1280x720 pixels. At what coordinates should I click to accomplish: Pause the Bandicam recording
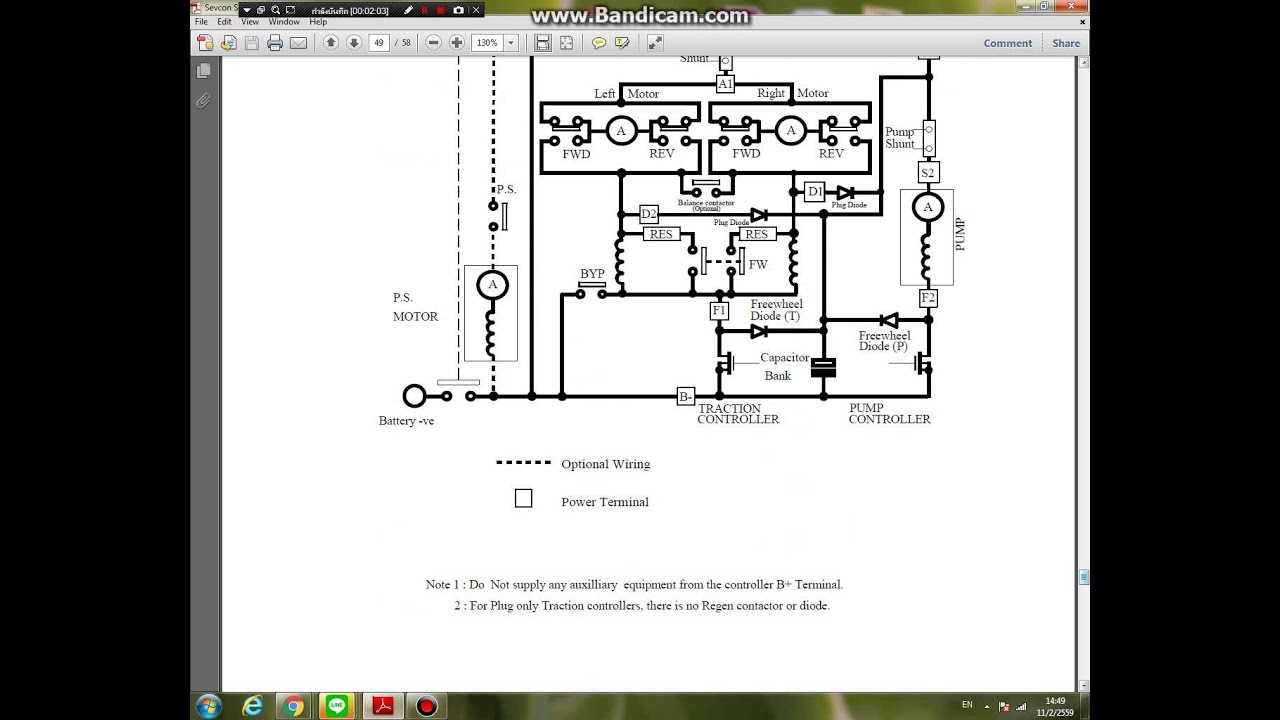[x=424, y=10]
